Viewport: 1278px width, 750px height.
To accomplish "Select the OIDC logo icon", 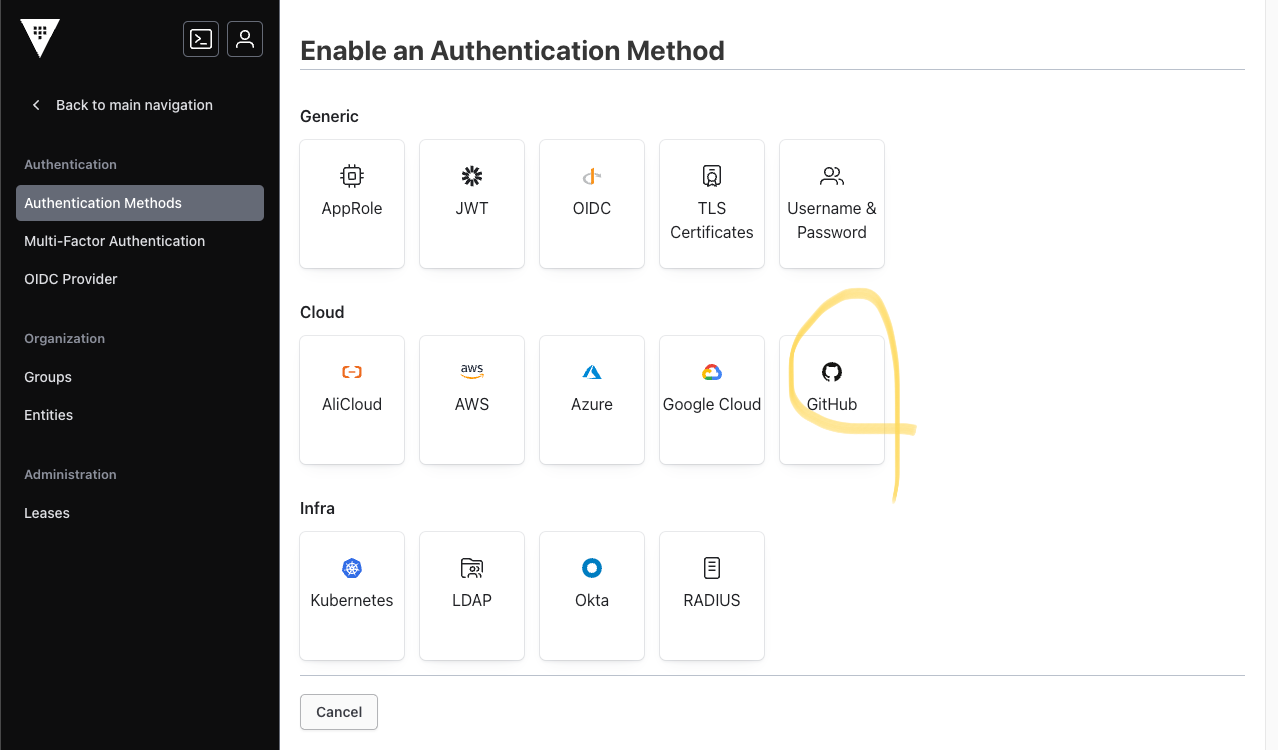I will pyautogui.click(x=592, y=176).
